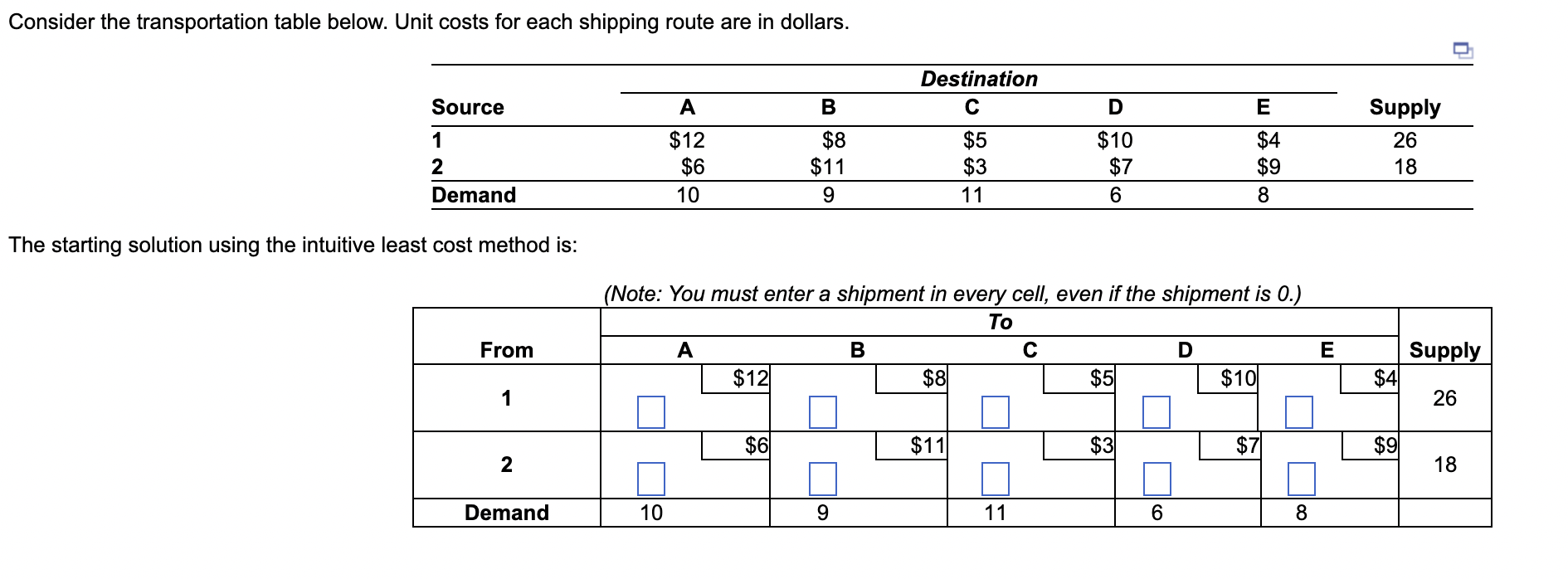Click shipment input box for route 2-A
Image resolution: width=1568 pixels, height=579 pixels.
[651, 478]
